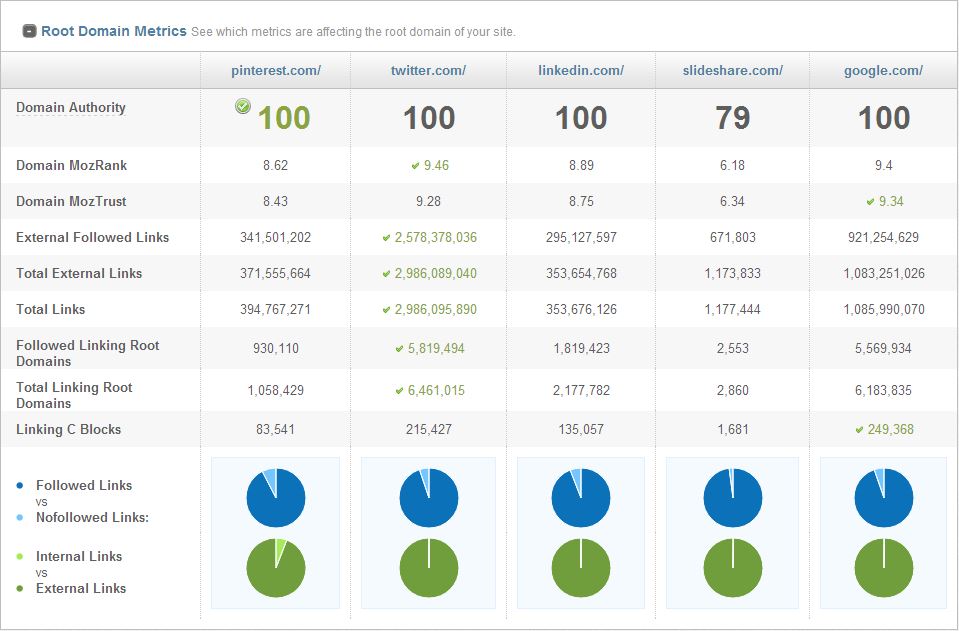959x631 pixels.
Task: Select twitter.com's green internal-external pie chart
Action: click(x=429, y=568)
